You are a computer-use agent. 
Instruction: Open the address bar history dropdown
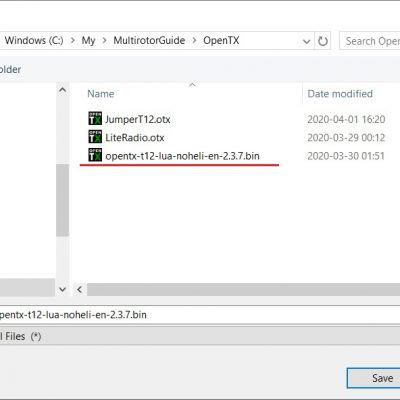[x=306, y=41]
